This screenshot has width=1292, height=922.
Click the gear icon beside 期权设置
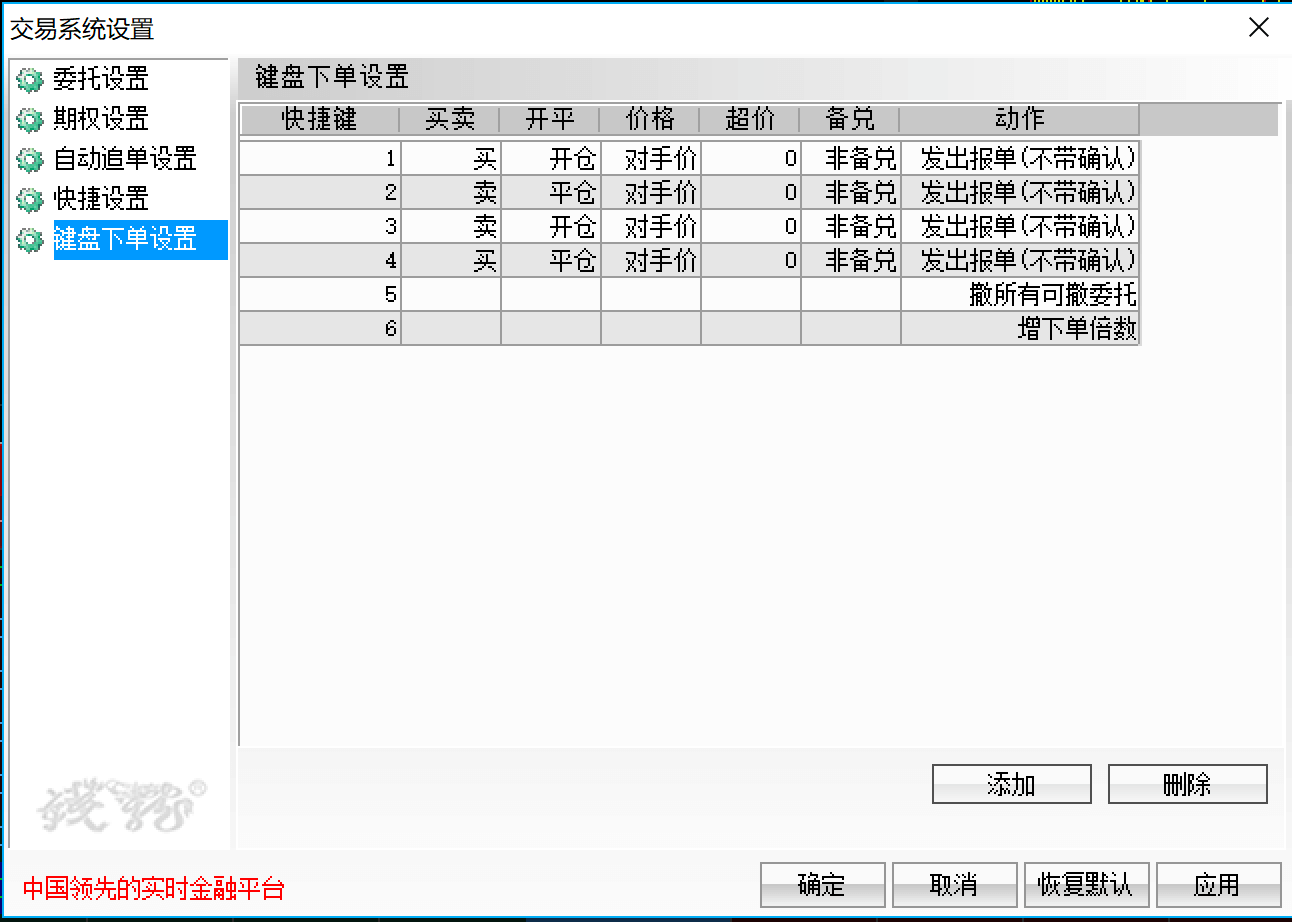coord(31,120)
